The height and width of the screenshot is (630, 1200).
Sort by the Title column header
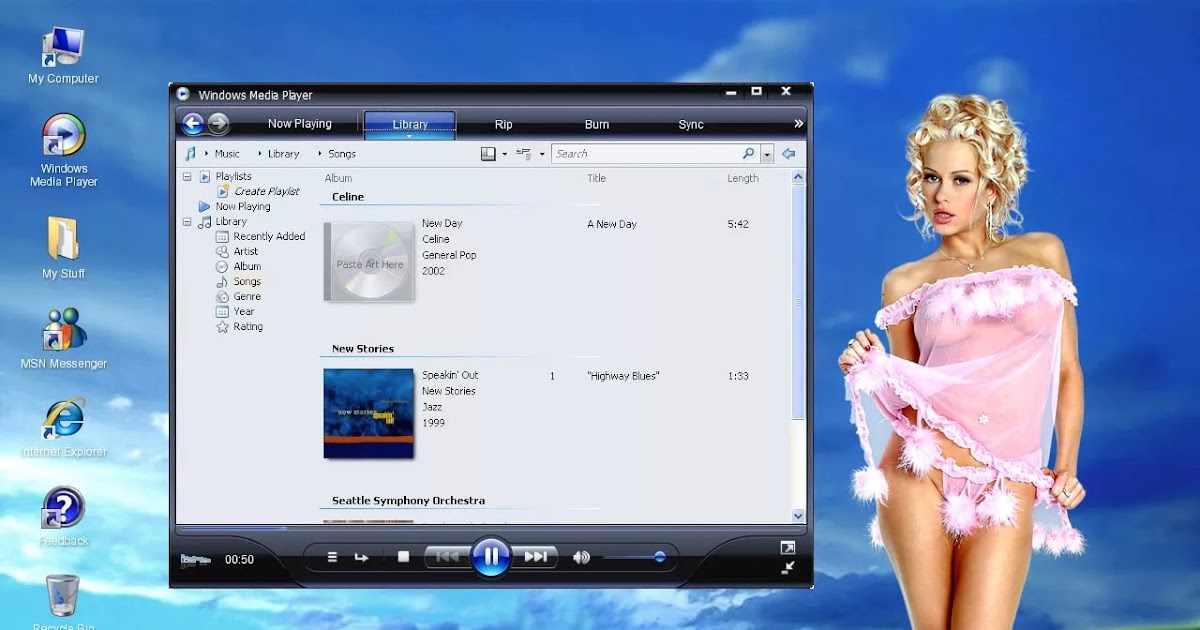596,178
